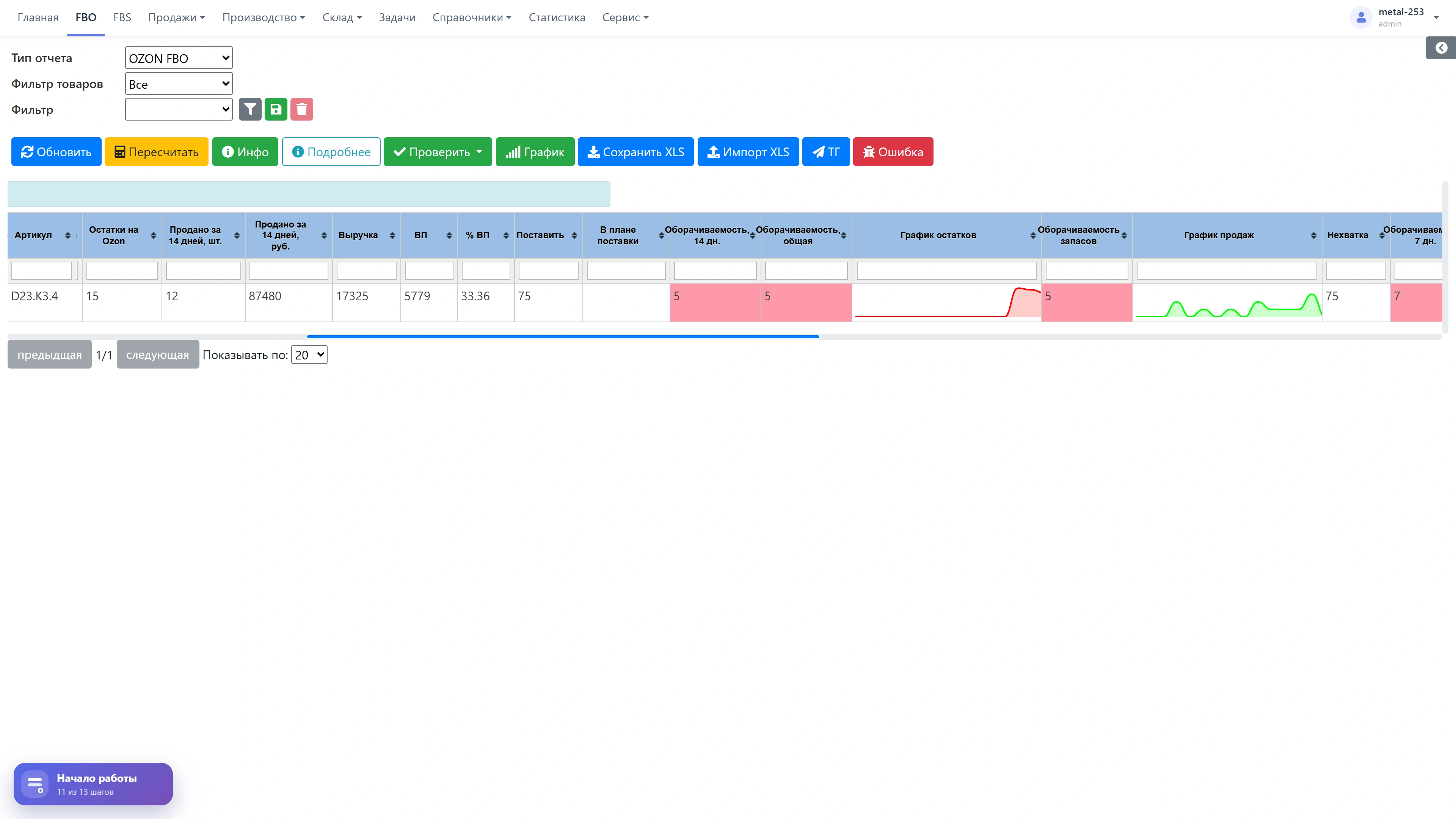Delete filter with red trash icon
Screen dimensions: 1456x819
(x=302, y=109)
